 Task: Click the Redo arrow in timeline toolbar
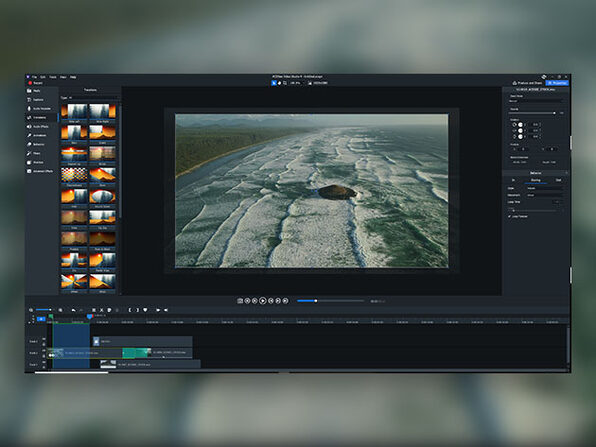point(81,310)
